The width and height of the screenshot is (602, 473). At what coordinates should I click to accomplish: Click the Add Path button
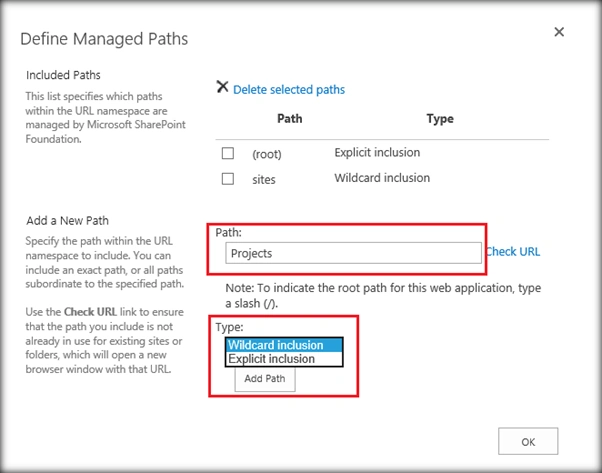265,379
